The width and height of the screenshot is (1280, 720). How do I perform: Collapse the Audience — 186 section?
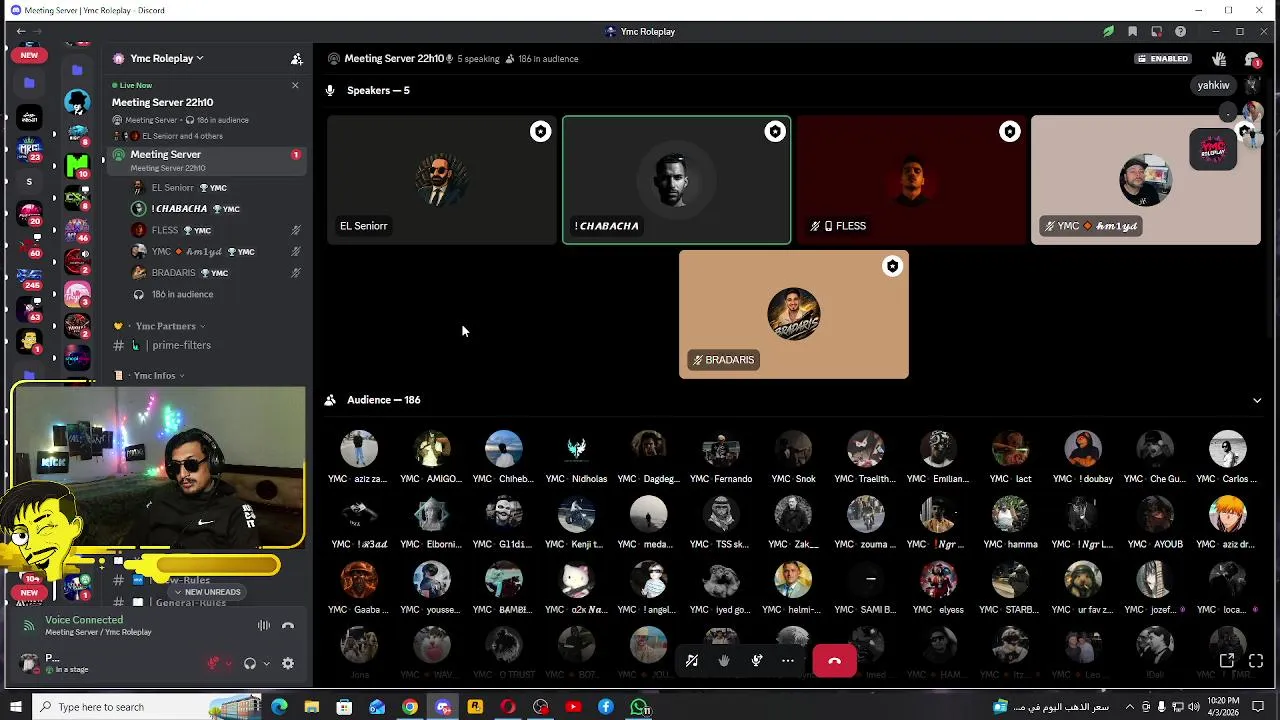click(x=1257, y=400)
